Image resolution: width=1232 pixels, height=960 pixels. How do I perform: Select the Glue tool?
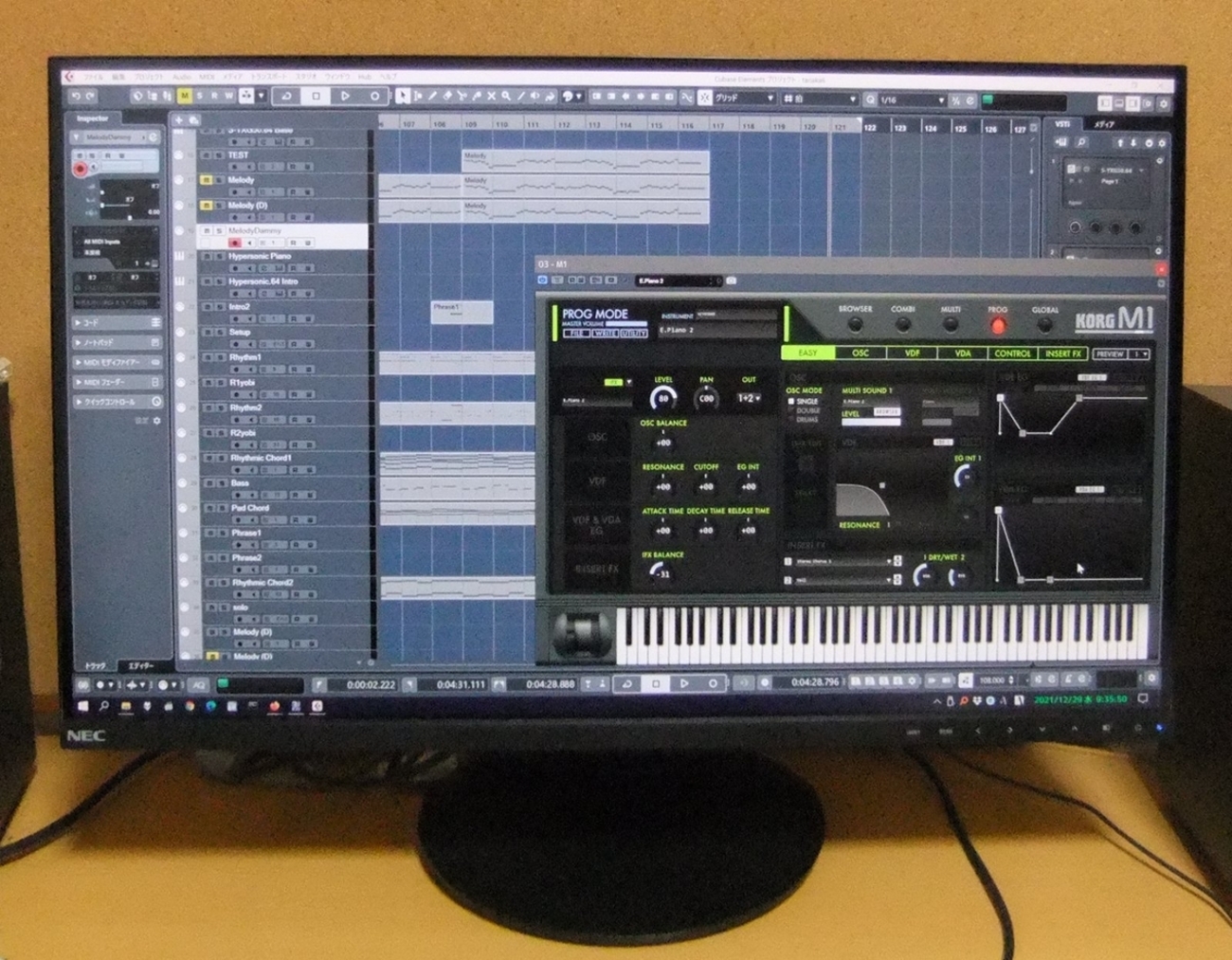click(477, 97)
